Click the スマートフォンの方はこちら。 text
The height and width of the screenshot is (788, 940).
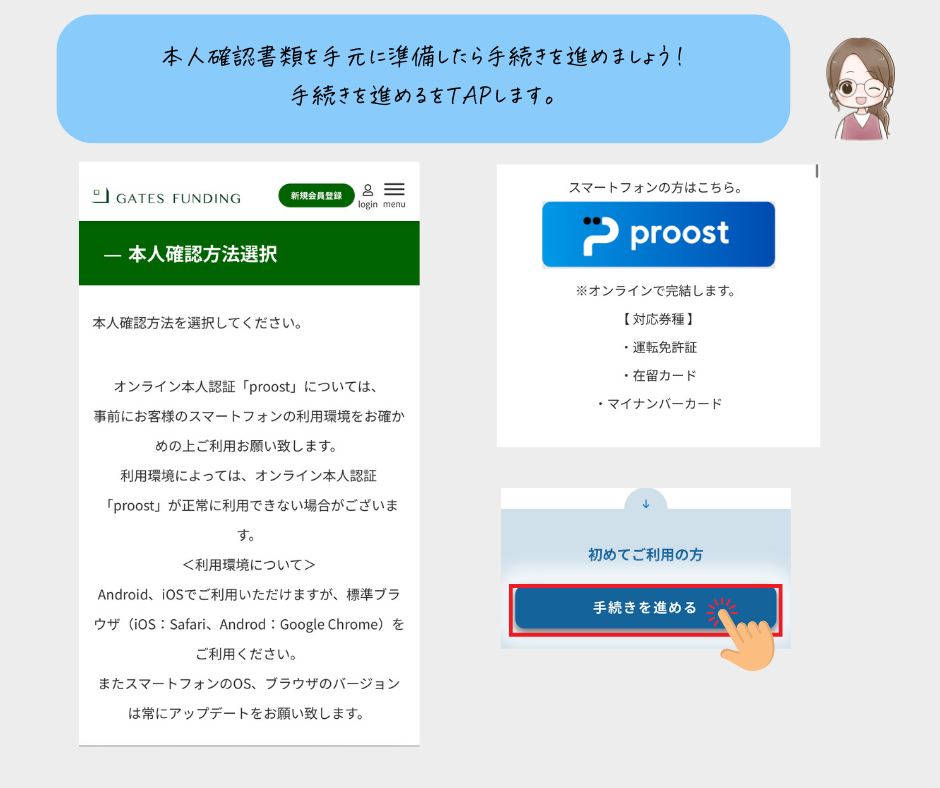click(656, 188)
